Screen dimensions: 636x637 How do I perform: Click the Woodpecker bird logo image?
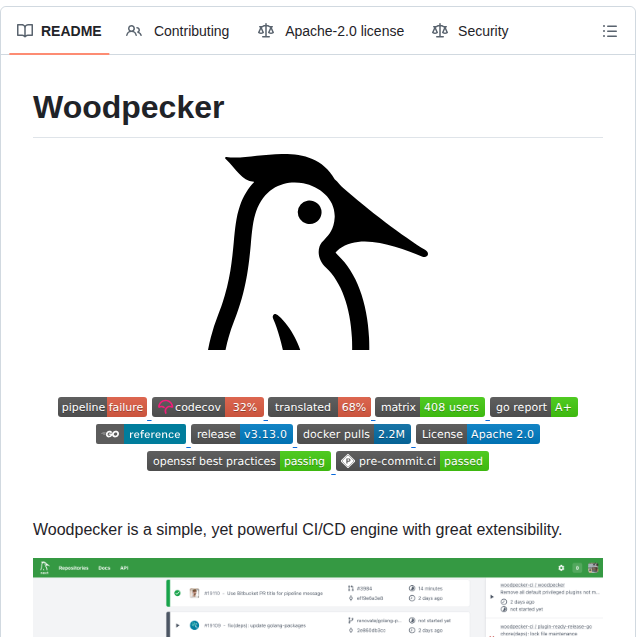[318, 252]
